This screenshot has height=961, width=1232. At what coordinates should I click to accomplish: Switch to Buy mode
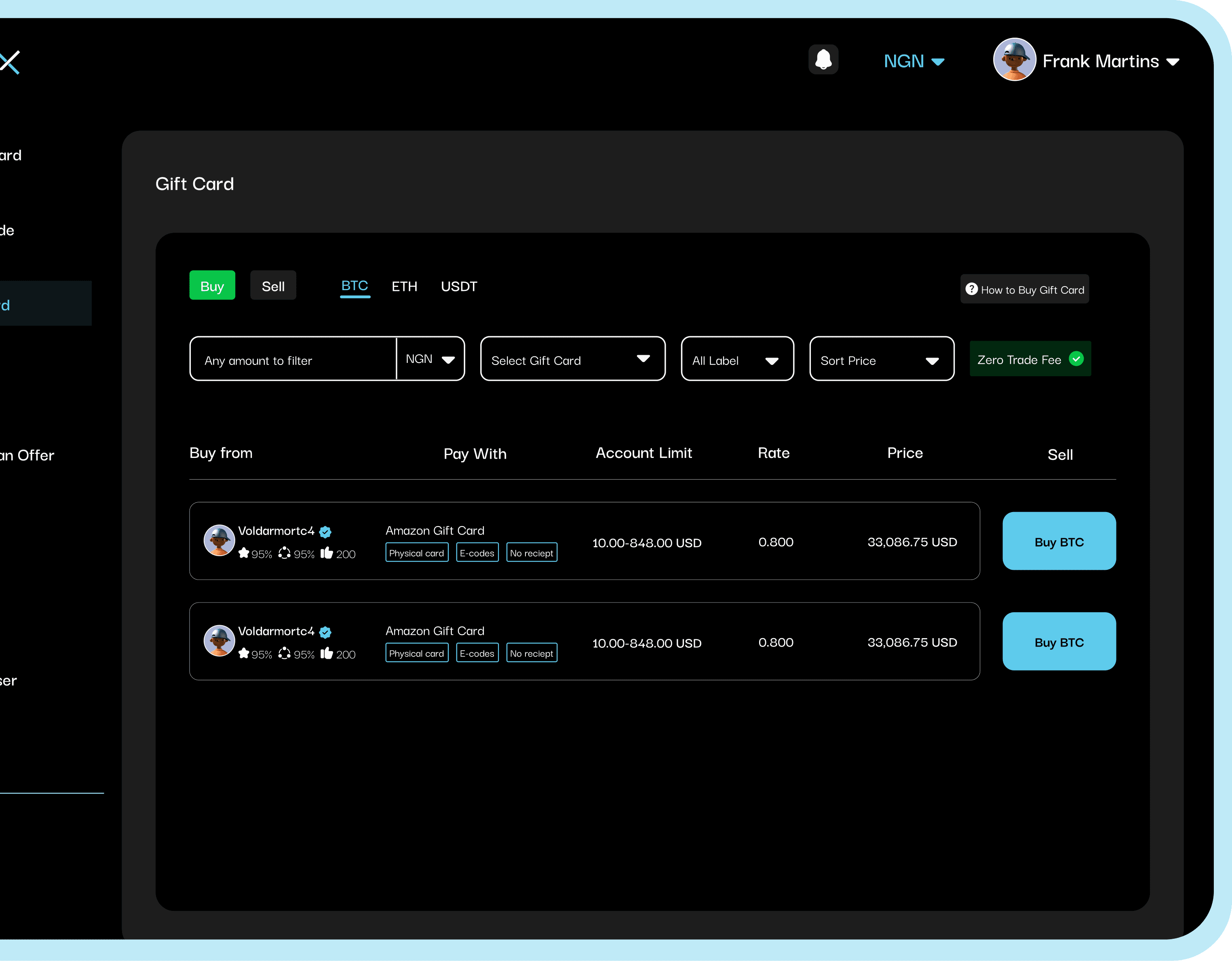coord(212,285)
